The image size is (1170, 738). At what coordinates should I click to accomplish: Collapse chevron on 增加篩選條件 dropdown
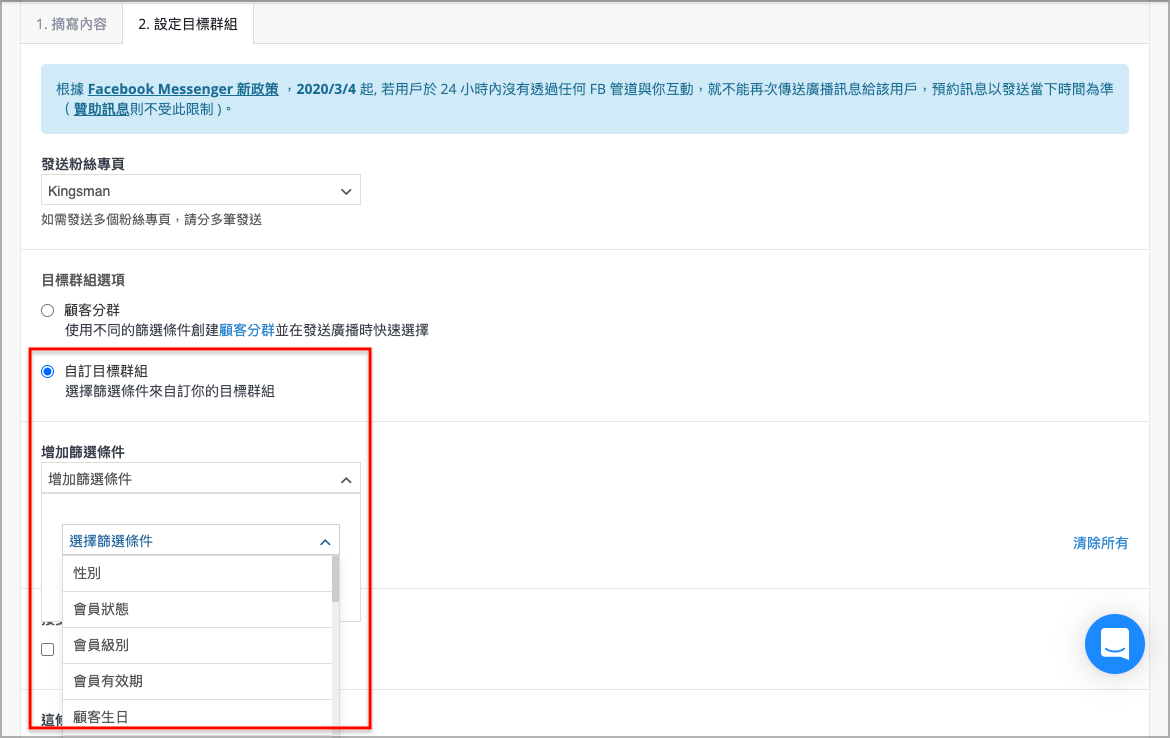(346, 480)
